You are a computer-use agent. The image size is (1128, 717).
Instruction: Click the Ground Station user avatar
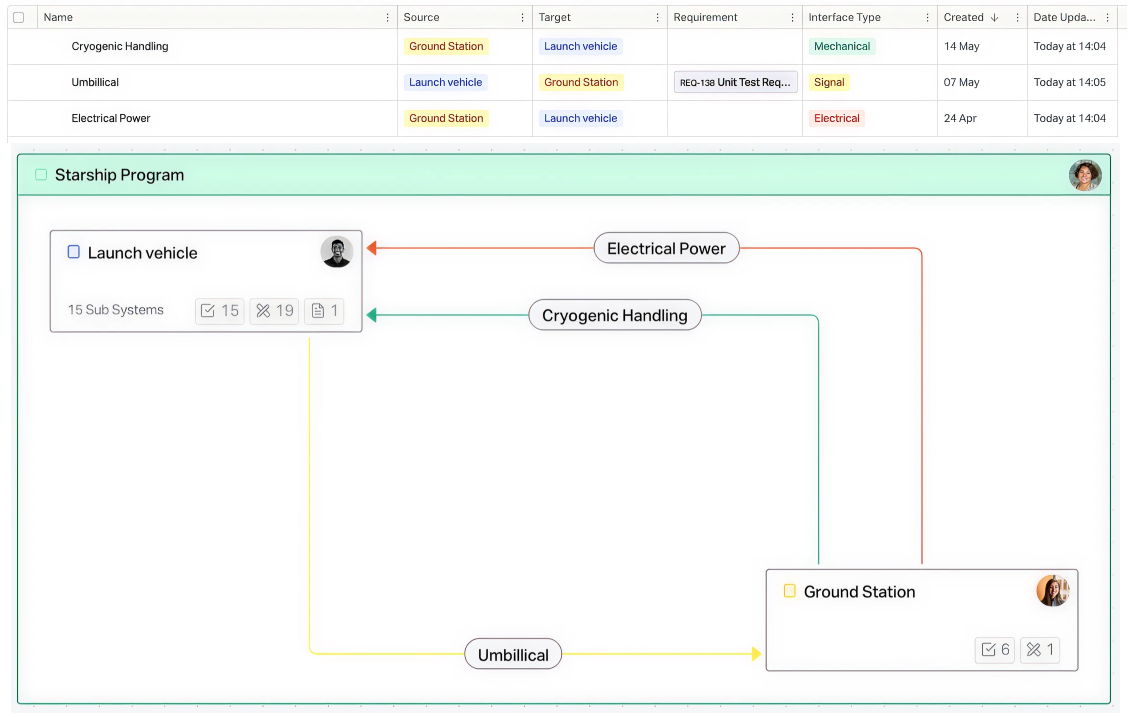pyautogui.click(x=1053, y=591)
